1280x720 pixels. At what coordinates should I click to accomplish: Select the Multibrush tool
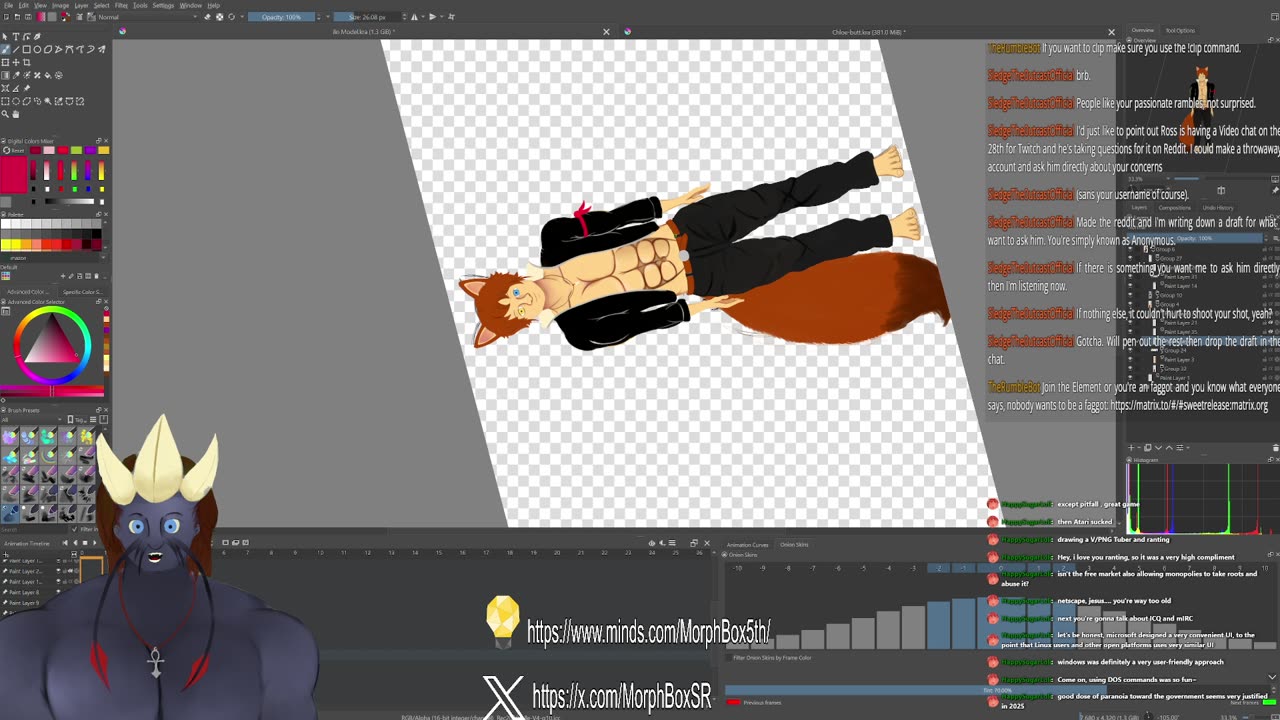101,49
